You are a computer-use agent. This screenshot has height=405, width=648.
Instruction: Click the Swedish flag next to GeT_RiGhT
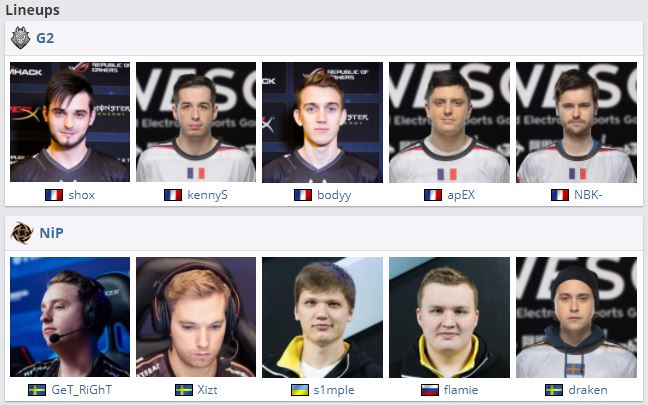point(37,390)
